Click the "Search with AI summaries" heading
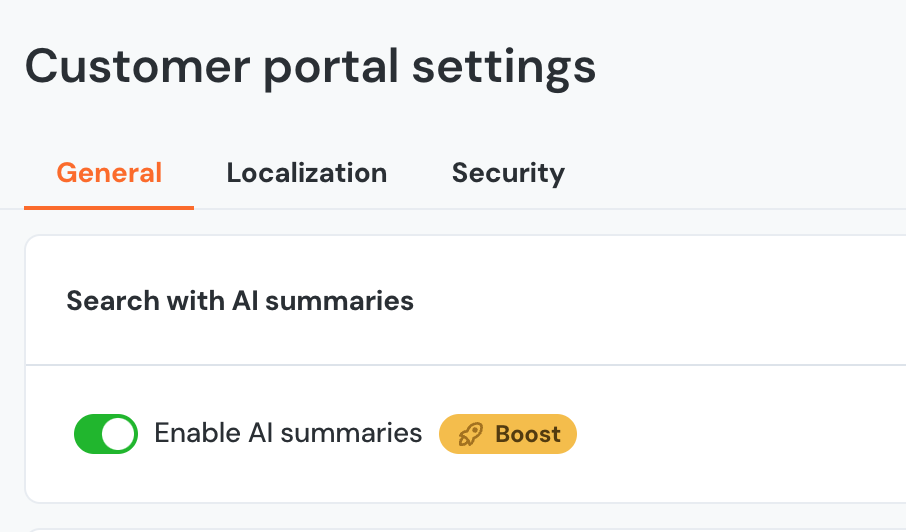This screenshot has width=906, height=532. coord(240,300)
